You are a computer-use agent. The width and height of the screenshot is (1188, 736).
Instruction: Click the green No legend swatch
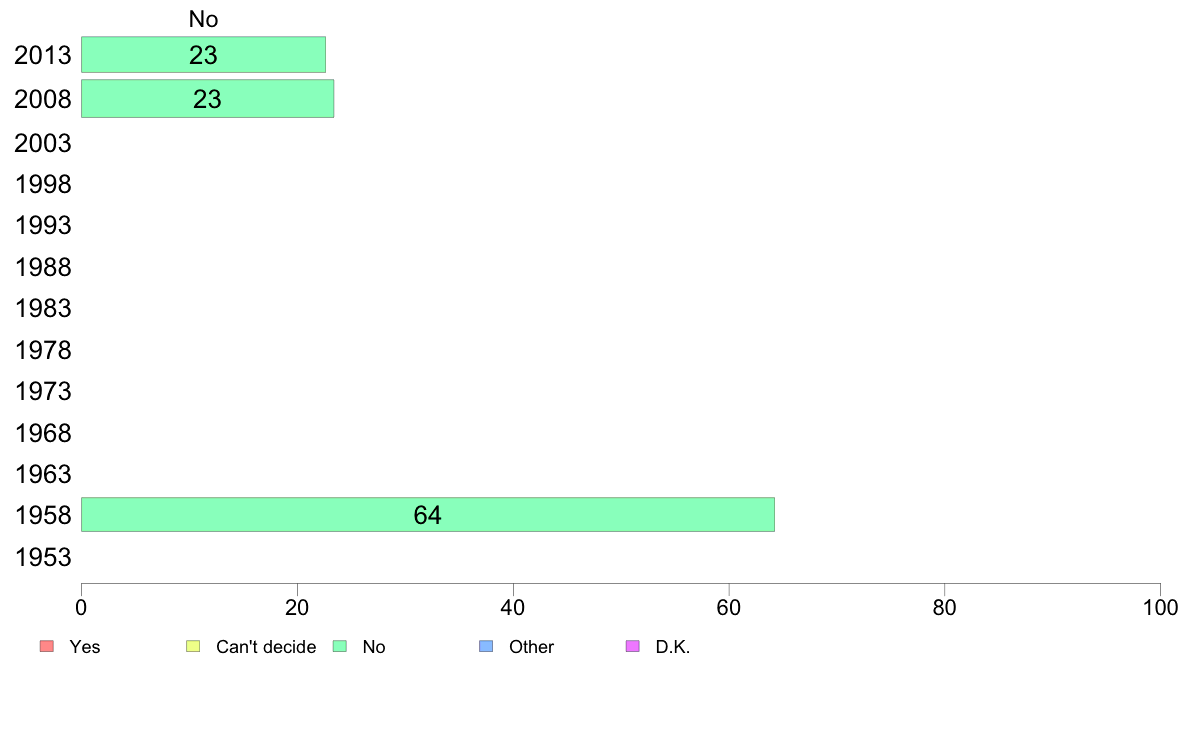340,646
